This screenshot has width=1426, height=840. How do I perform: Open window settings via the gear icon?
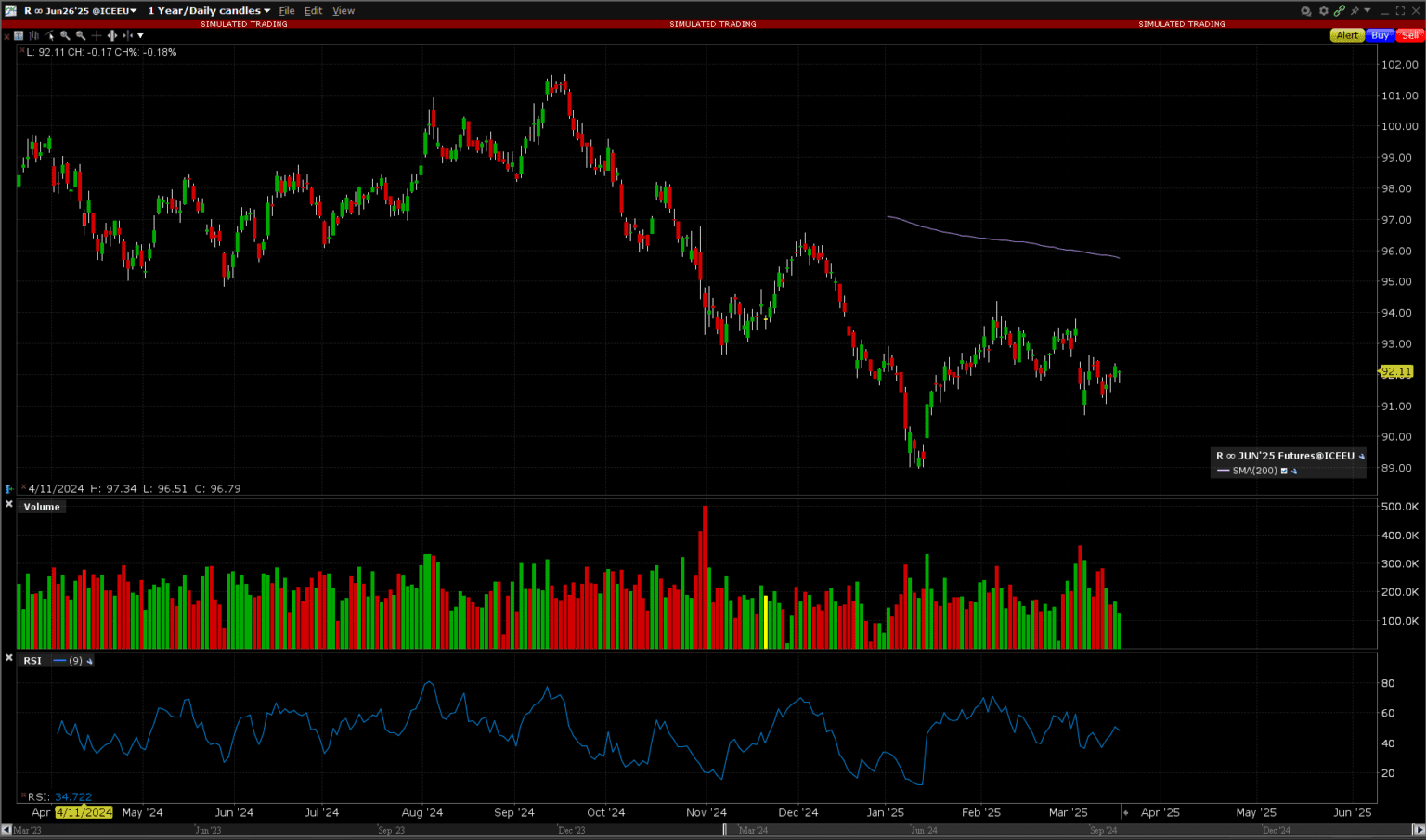pyautogui.click(x=1324, y=10)
